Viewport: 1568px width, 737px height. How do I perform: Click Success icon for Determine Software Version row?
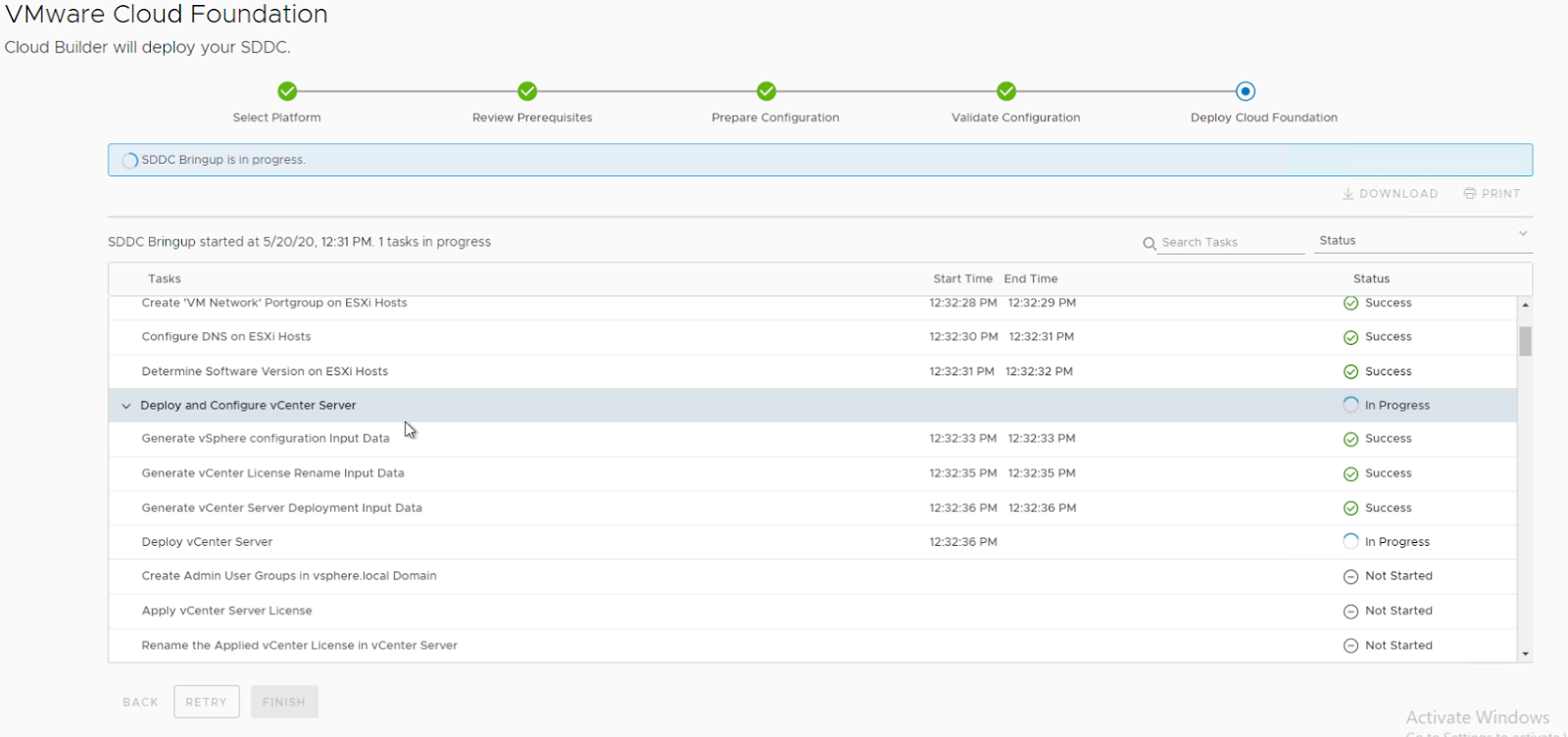(1350, 371)
